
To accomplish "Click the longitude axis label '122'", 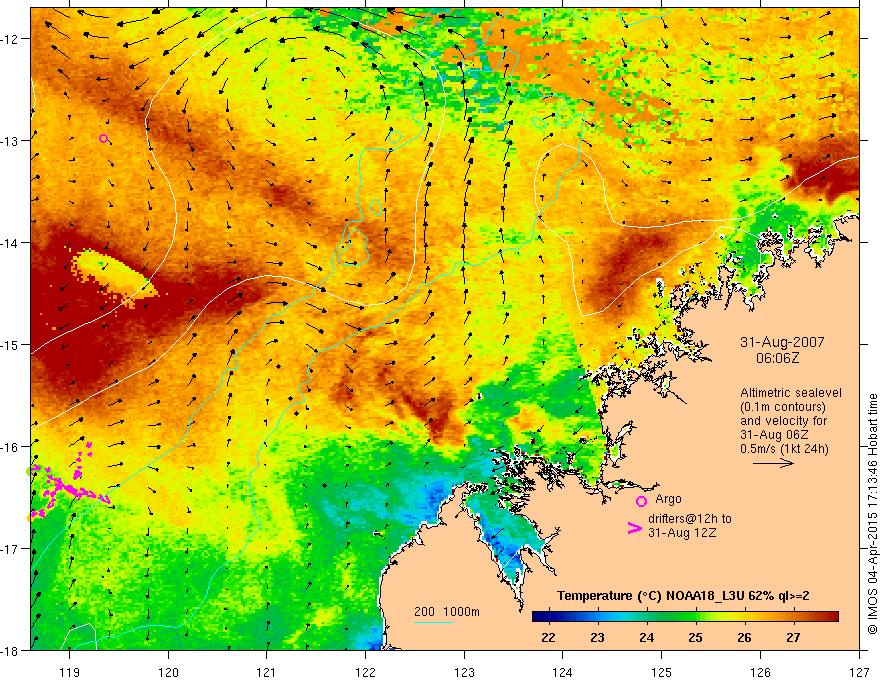I will click(365, 672).
